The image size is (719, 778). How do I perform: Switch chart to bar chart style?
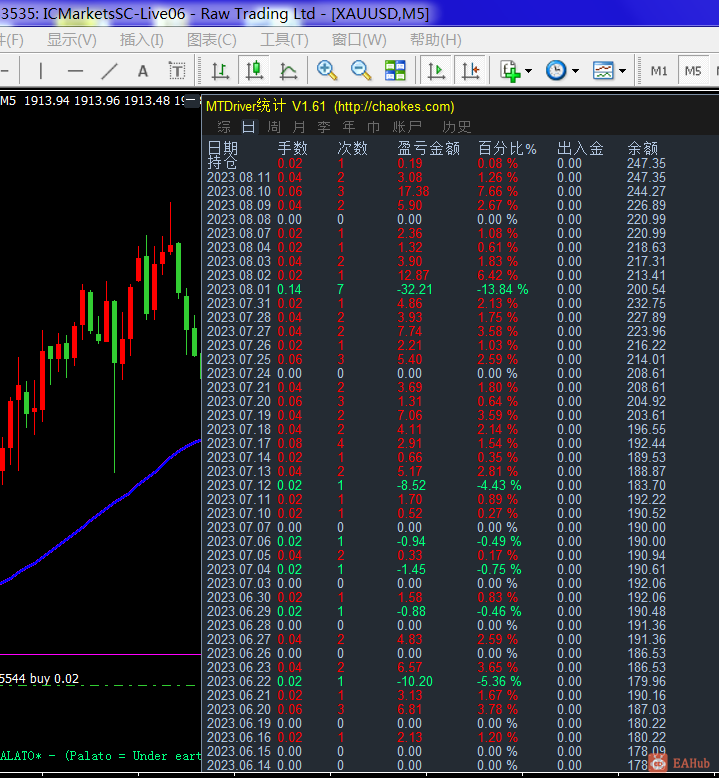click(220, 71)
